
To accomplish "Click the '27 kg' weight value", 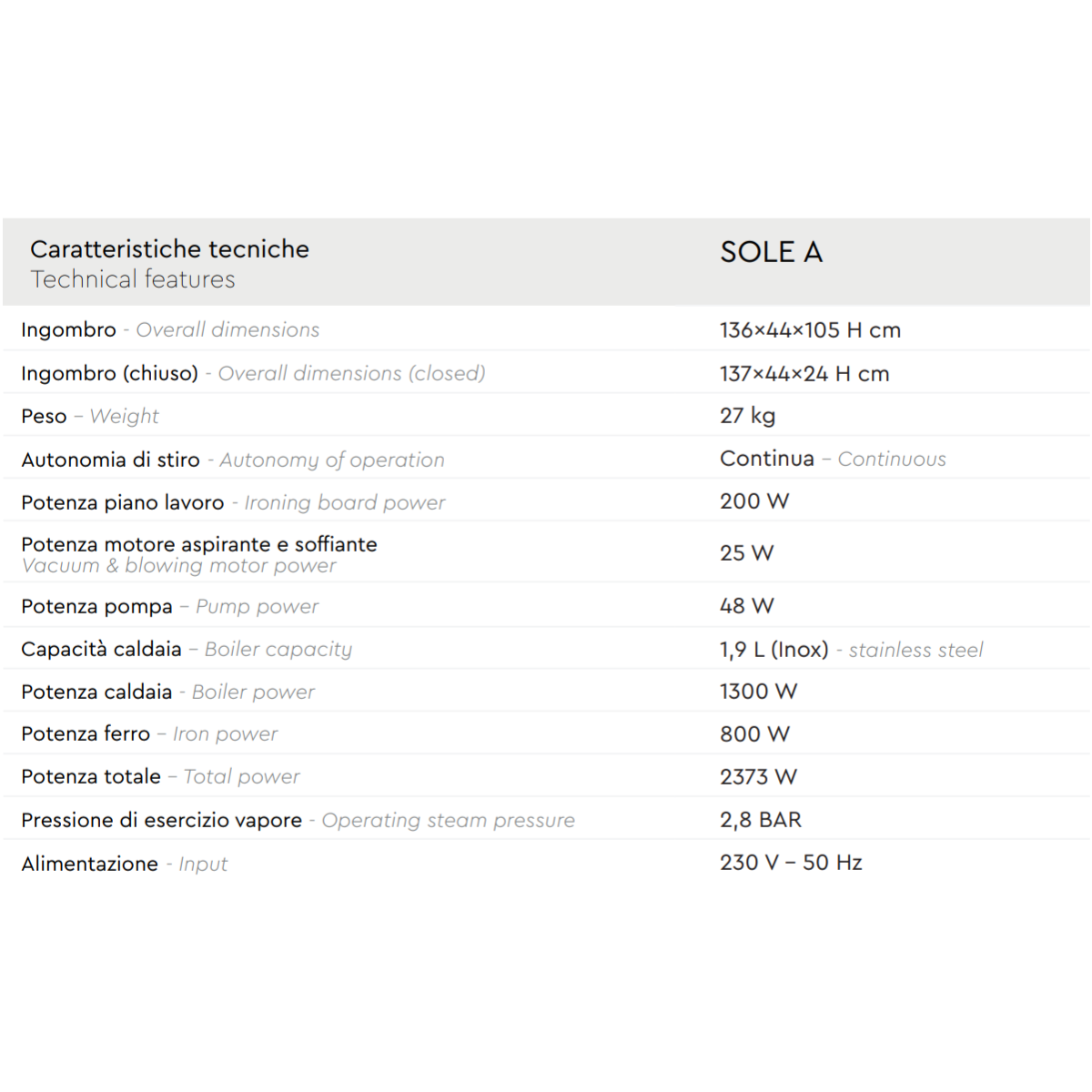I will click(x=747, y=416).
